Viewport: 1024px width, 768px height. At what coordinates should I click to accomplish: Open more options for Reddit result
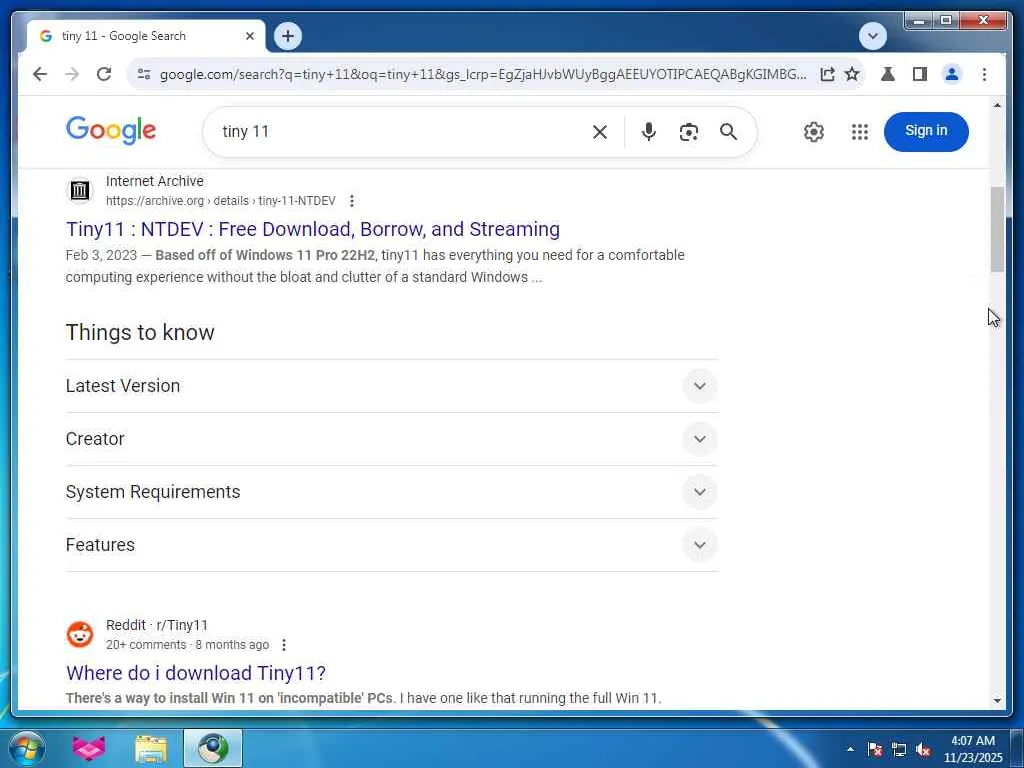coord(283,645)
